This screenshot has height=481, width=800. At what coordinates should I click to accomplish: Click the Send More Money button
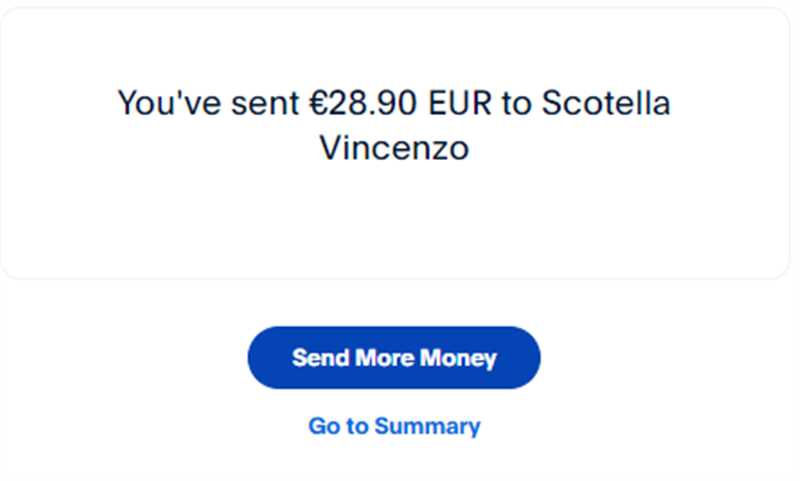point(394,358)
